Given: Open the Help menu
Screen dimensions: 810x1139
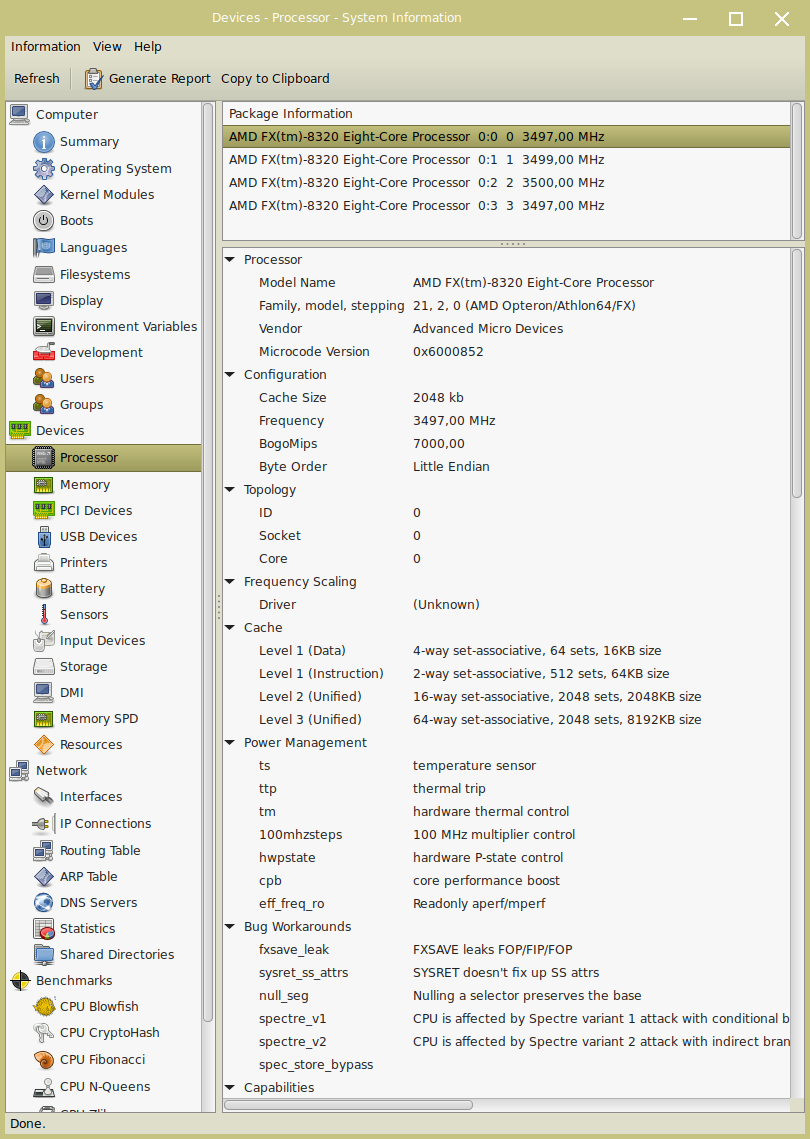Looking at the screenshot, I should tap(147, 46).
